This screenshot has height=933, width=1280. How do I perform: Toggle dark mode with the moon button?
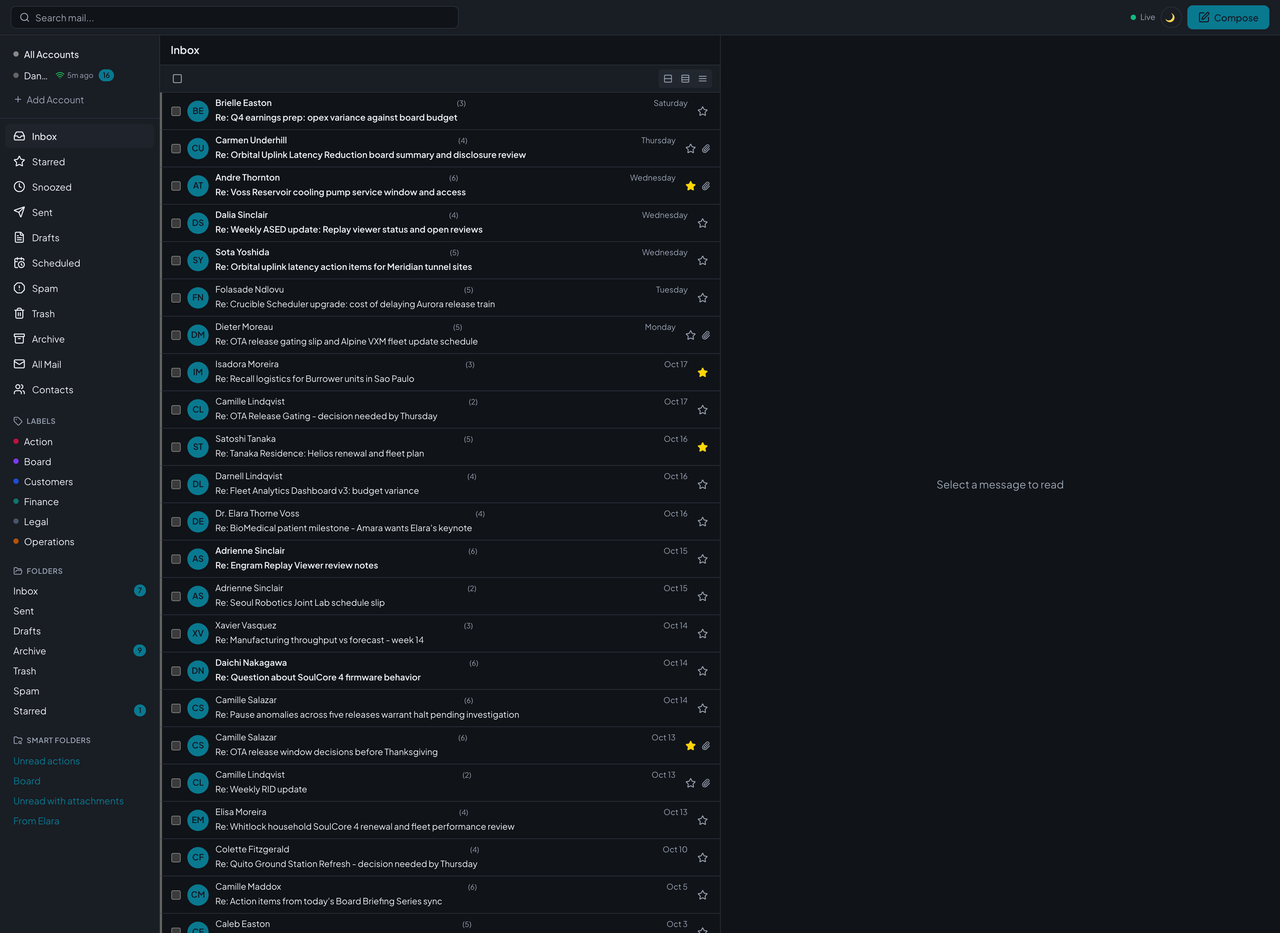pos(1170,17)
